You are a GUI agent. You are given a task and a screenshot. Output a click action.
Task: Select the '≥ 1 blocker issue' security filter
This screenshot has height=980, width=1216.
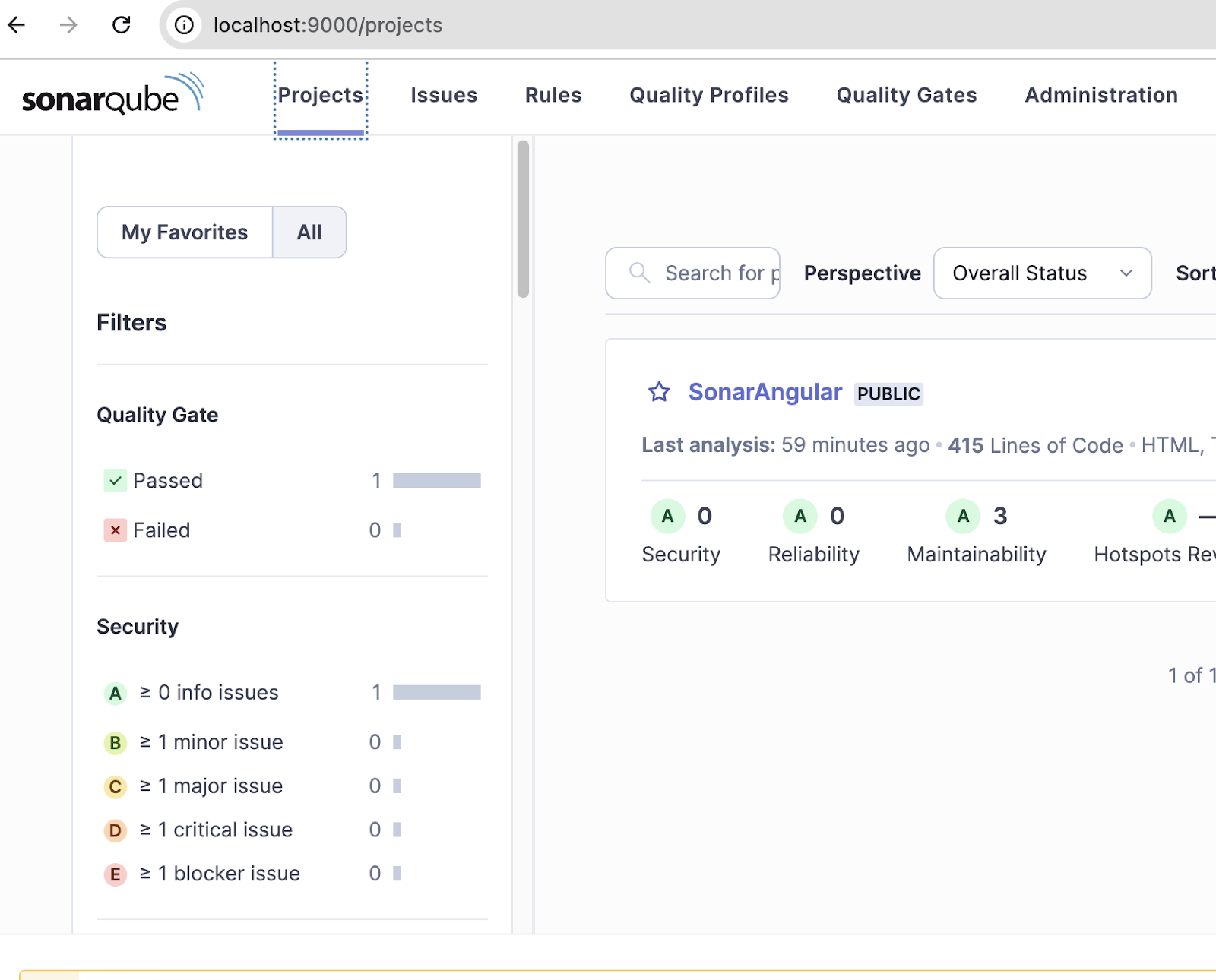click(292, 874)
